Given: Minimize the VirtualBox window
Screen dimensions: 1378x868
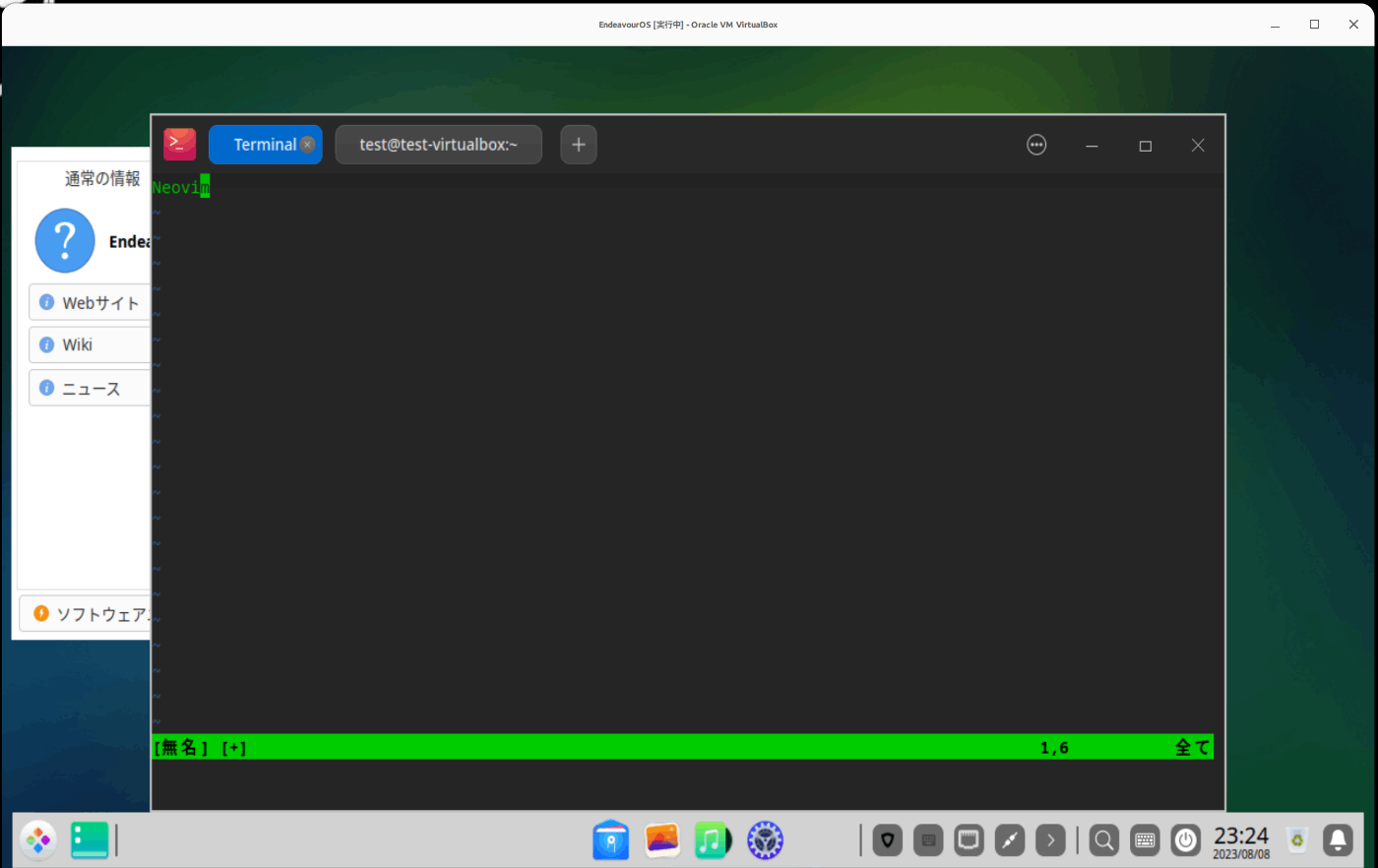Looking at the screenshot, I should coord(1276,25).
